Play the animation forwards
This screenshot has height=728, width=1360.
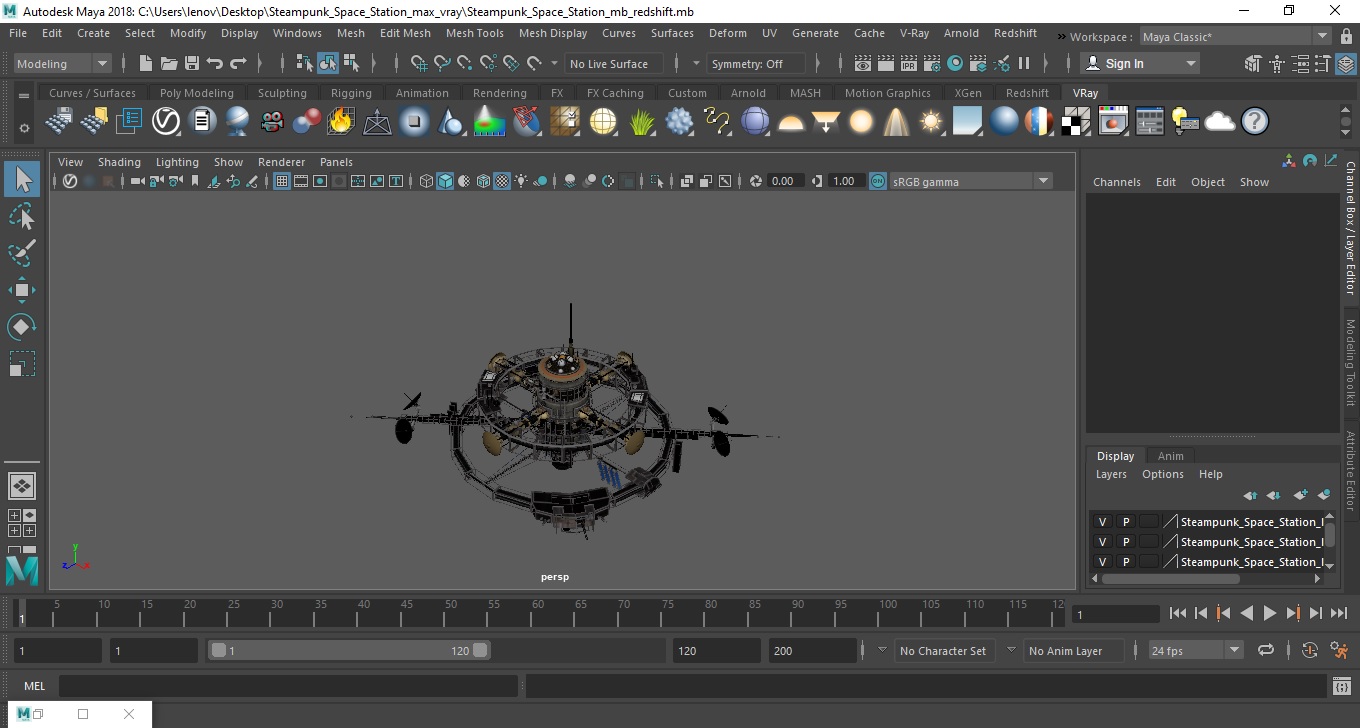click(x=1269, y=614)
